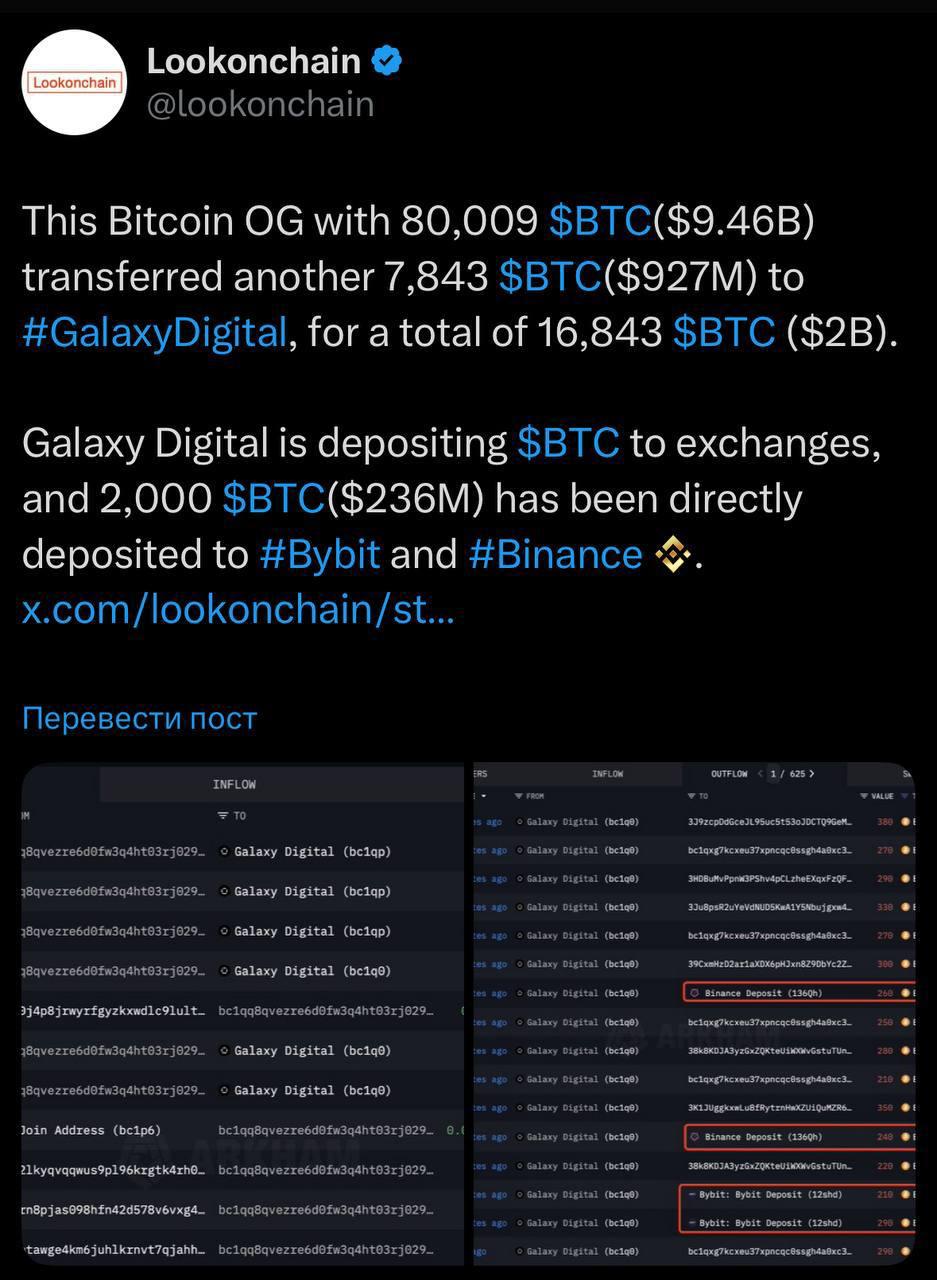Open the Lookonchain profile avatar
Image resolution: width=937 pixels, height=1280 pixels.
[72, 82]
